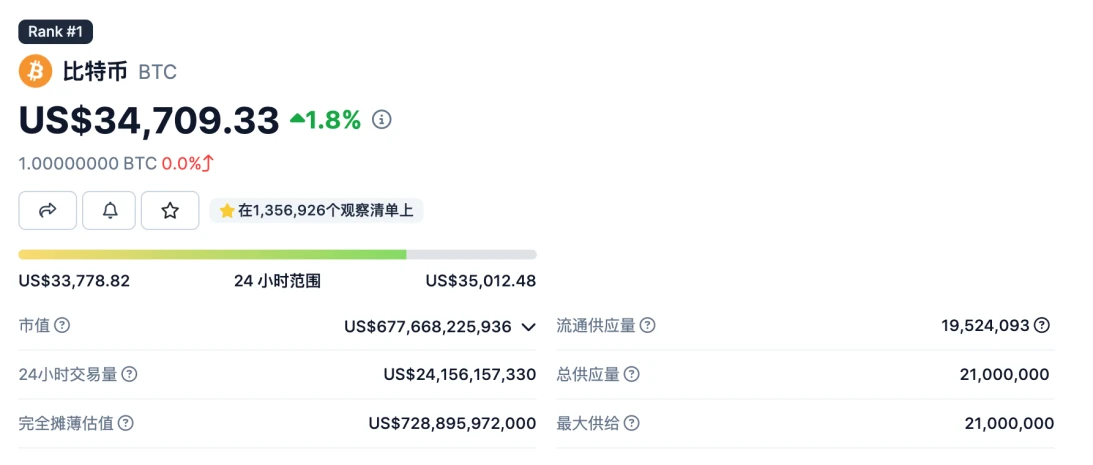The width and height of the screenshot is (1093, 465).
Task: Click help icon next to 24小时交易量
Action: (129, 374)
